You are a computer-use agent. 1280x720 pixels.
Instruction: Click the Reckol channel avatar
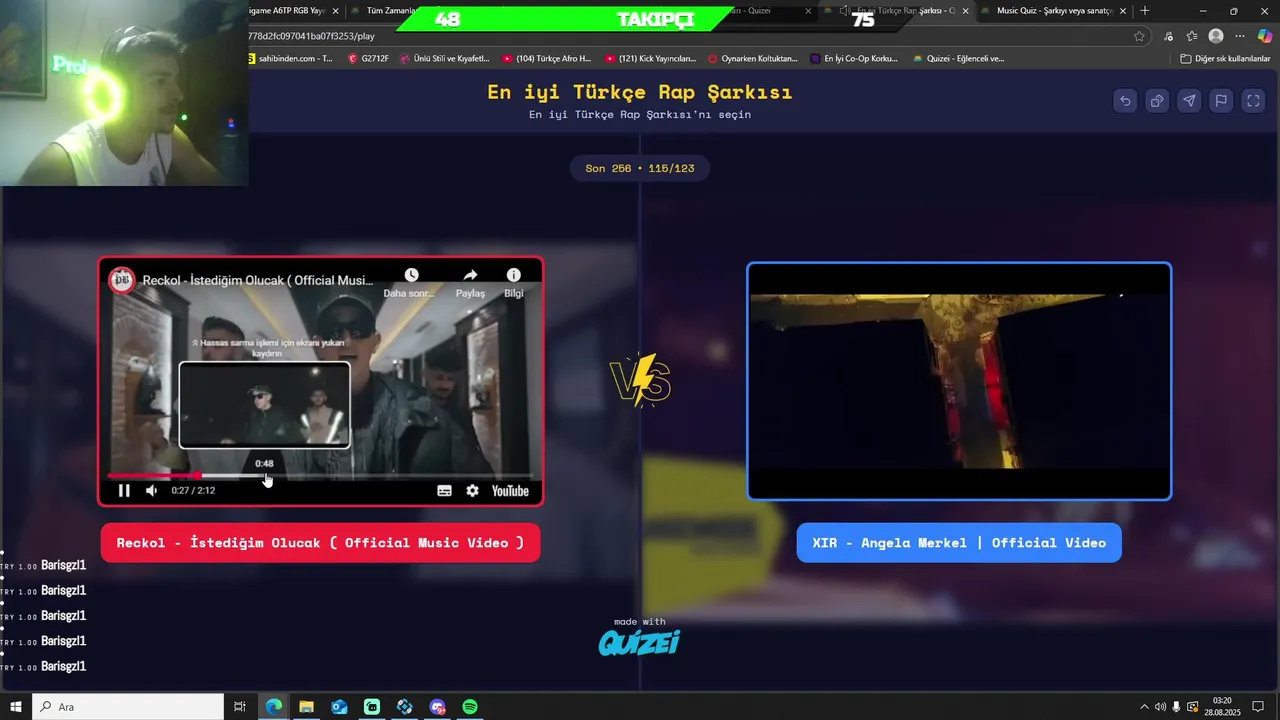click(x=122, y=280)
